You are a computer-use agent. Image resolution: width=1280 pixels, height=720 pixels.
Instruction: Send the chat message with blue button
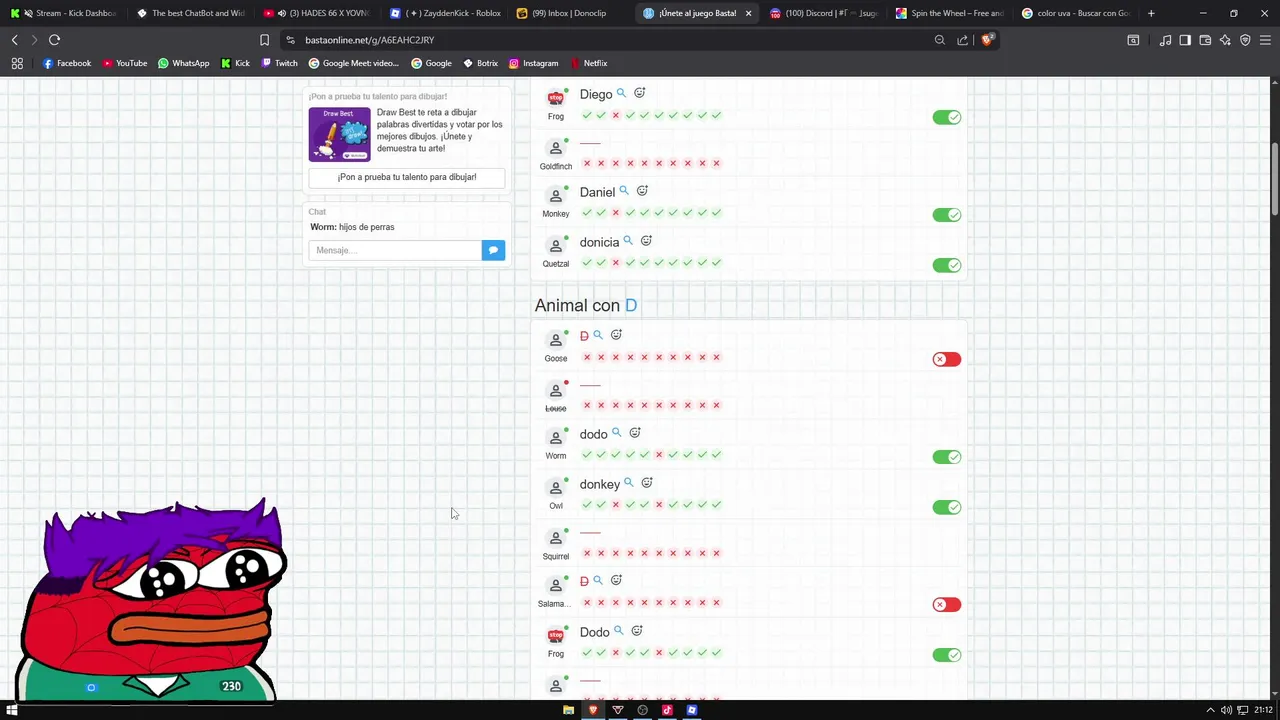[493, 250]
